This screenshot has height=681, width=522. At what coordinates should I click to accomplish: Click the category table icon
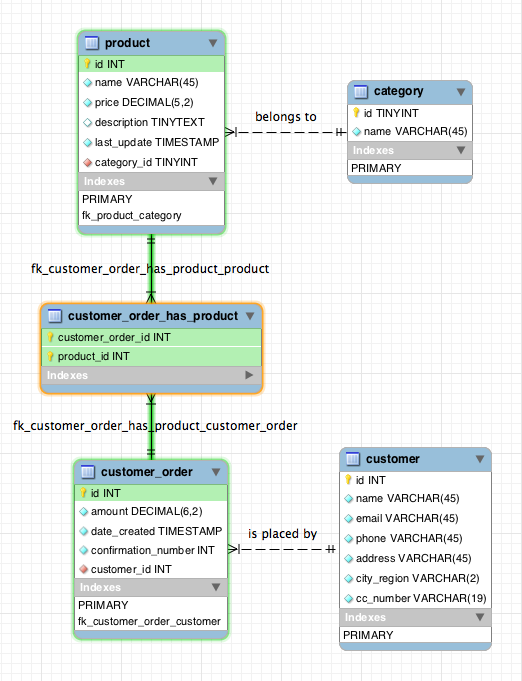click(x=361, y=92)
